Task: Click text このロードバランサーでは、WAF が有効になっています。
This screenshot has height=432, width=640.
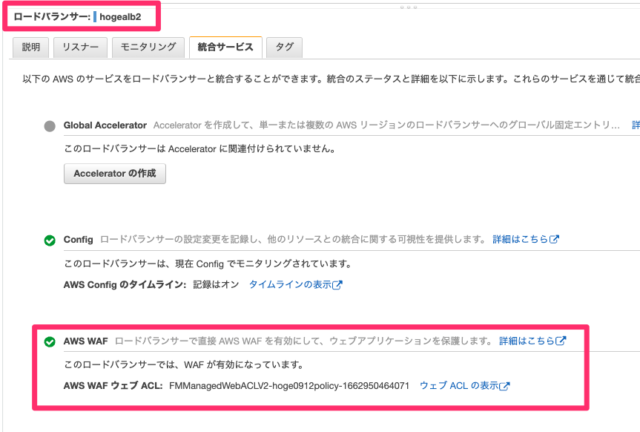Action: point(184,365)
